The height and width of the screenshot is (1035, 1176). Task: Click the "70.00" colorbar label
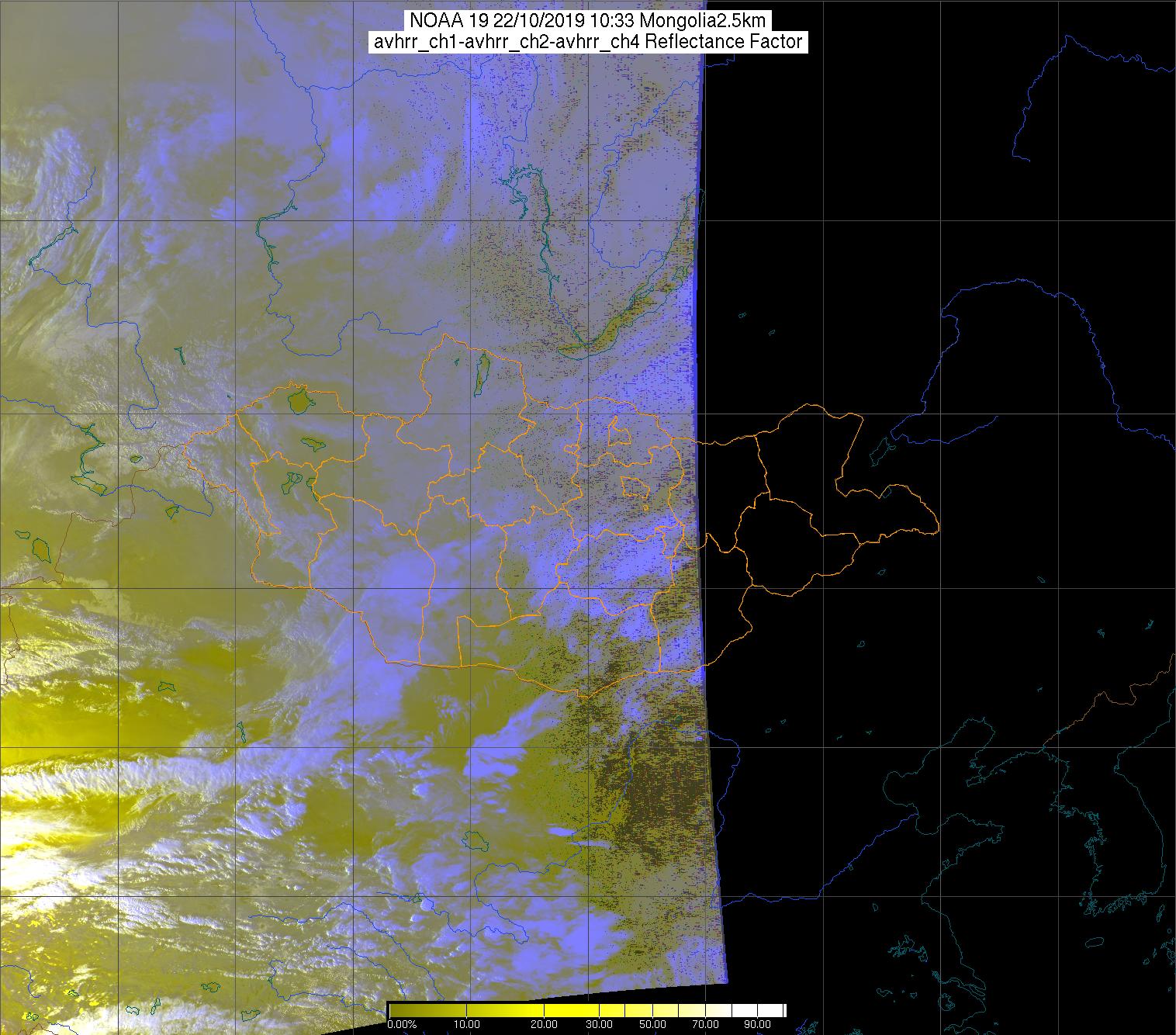707,1024
